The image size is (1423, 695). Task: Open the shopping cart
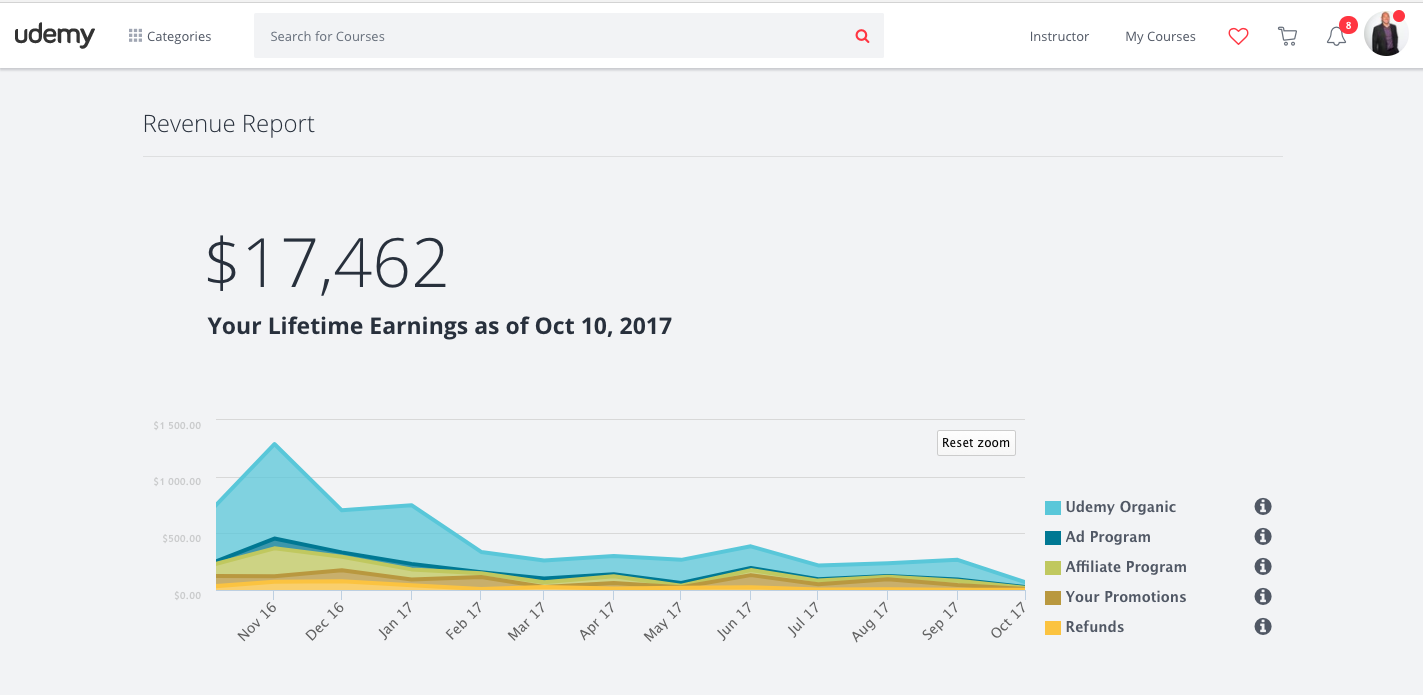click(x=1287, y=36)
